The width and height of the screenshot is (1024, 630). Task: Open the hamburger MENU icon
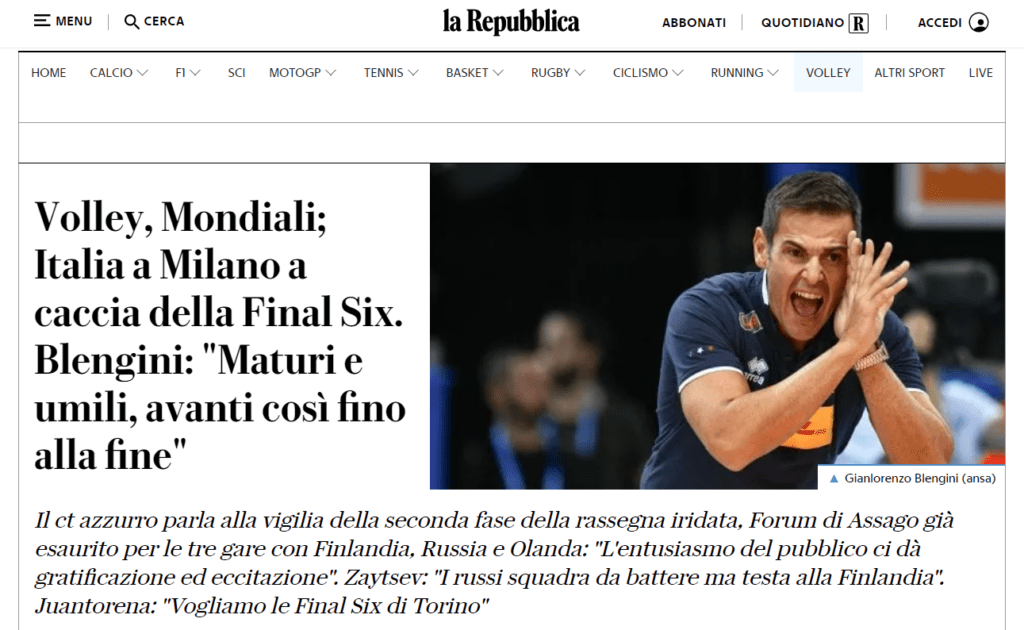pyautogui.click(x=42, y=21)
